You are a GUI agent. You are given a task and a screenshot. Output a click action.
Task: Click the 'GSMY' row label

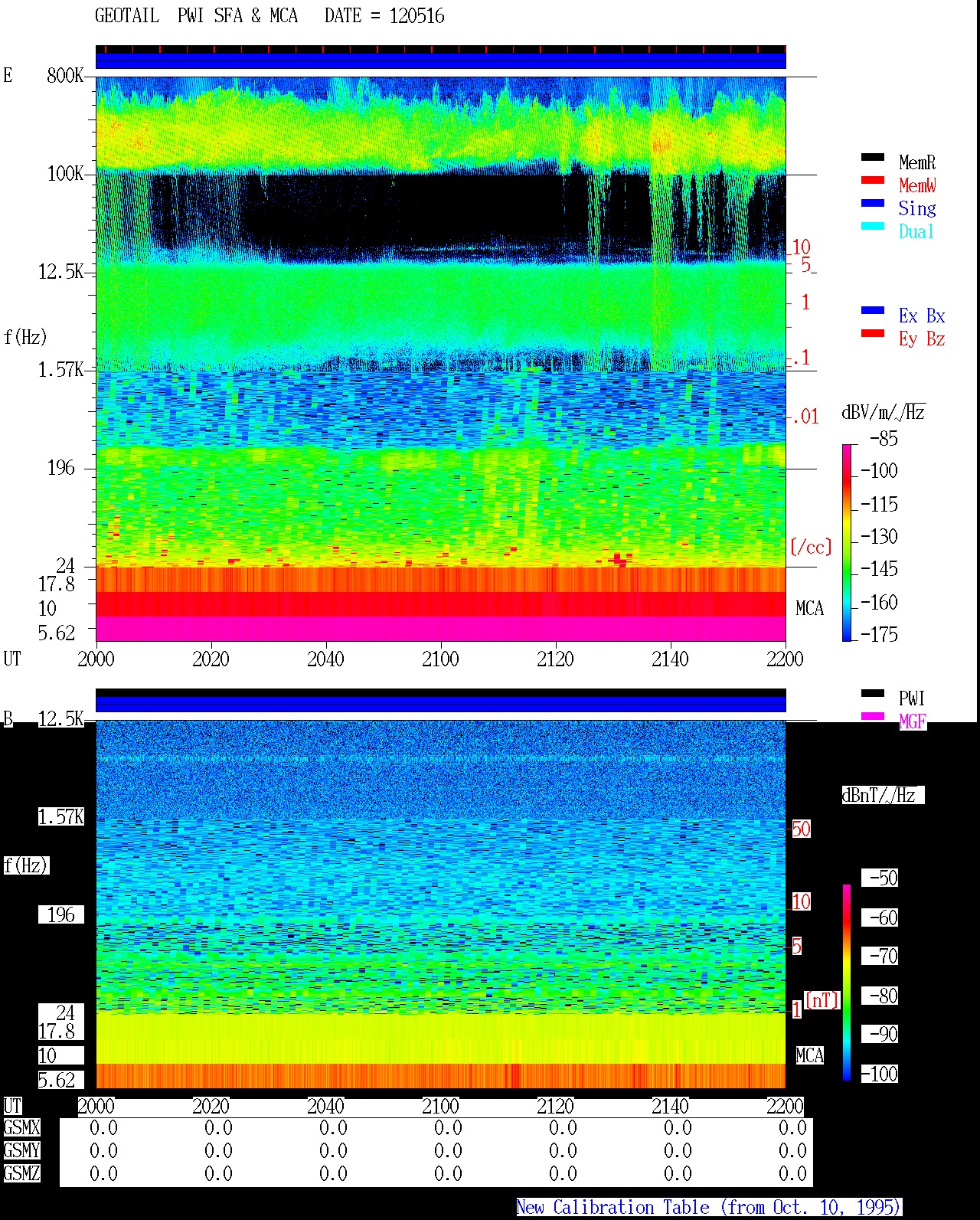tap(21, 1150)
